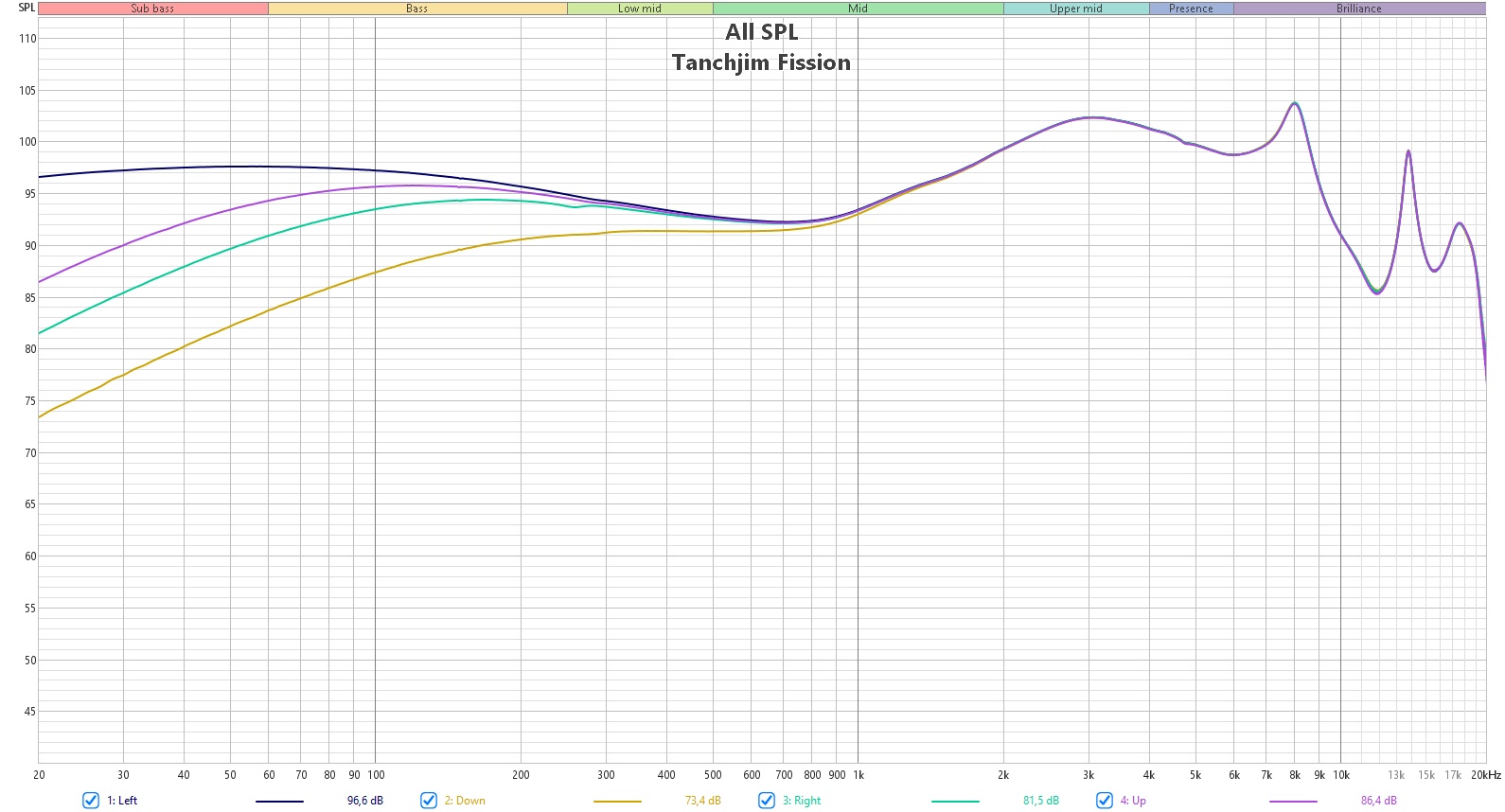
Task: Click the 'Low mid' frequency band label
Action: click(640, 9)
